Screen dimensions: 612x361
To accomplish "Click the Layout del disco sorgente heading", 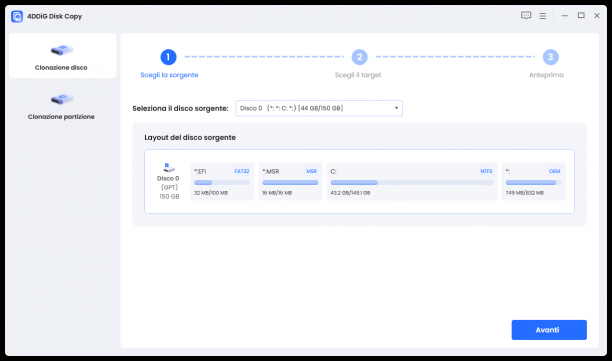I will pyautogui.click(x=190, y=137).
